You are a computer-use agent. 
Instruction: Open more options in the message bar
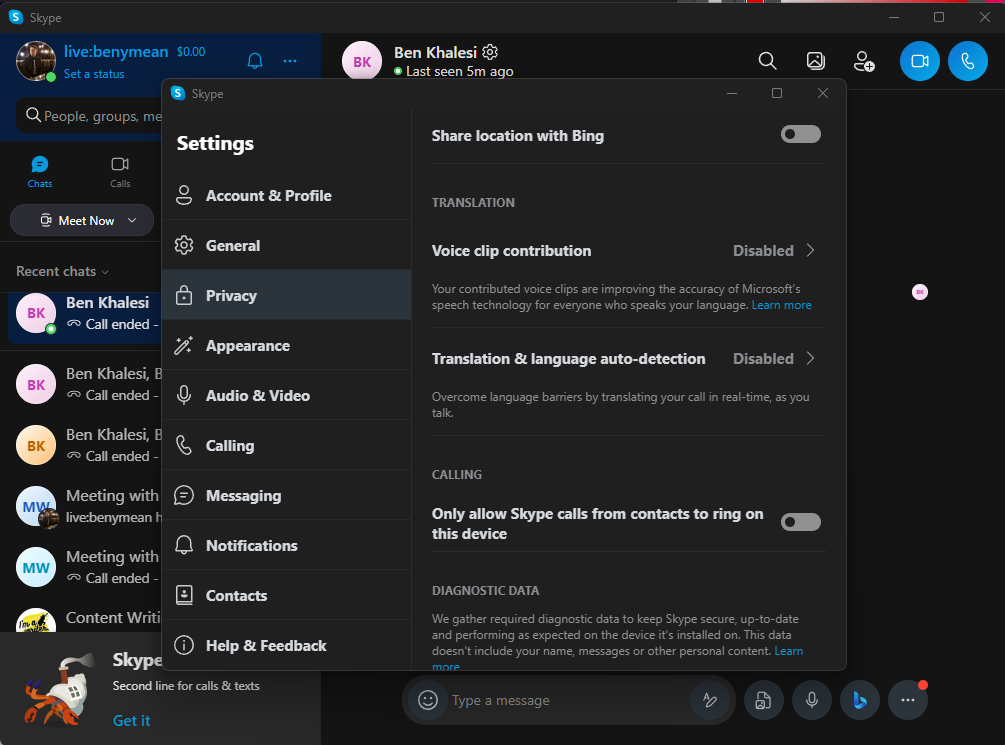[907, 700]
